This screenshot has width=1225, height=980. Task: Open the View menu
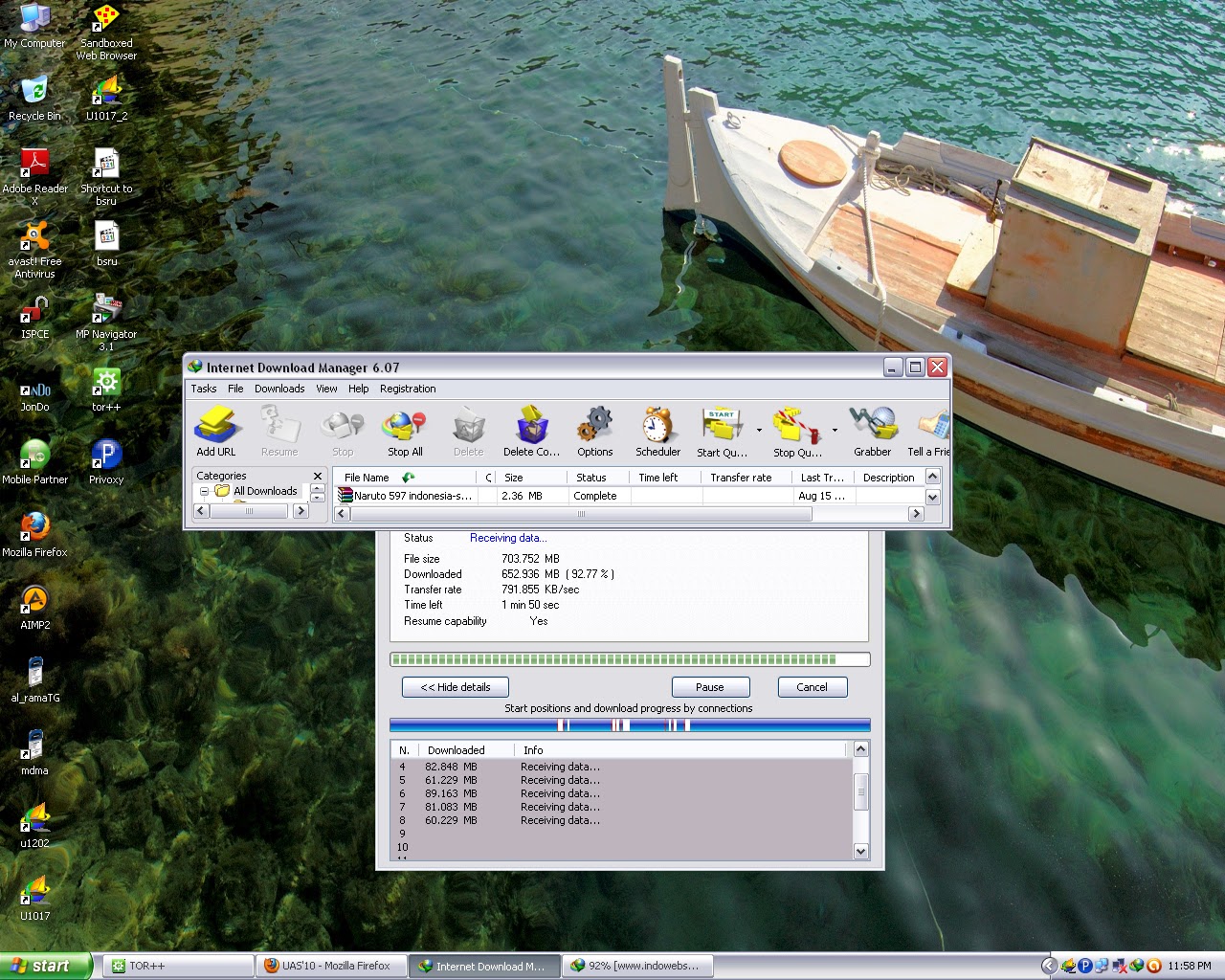(x=326, y=389)
